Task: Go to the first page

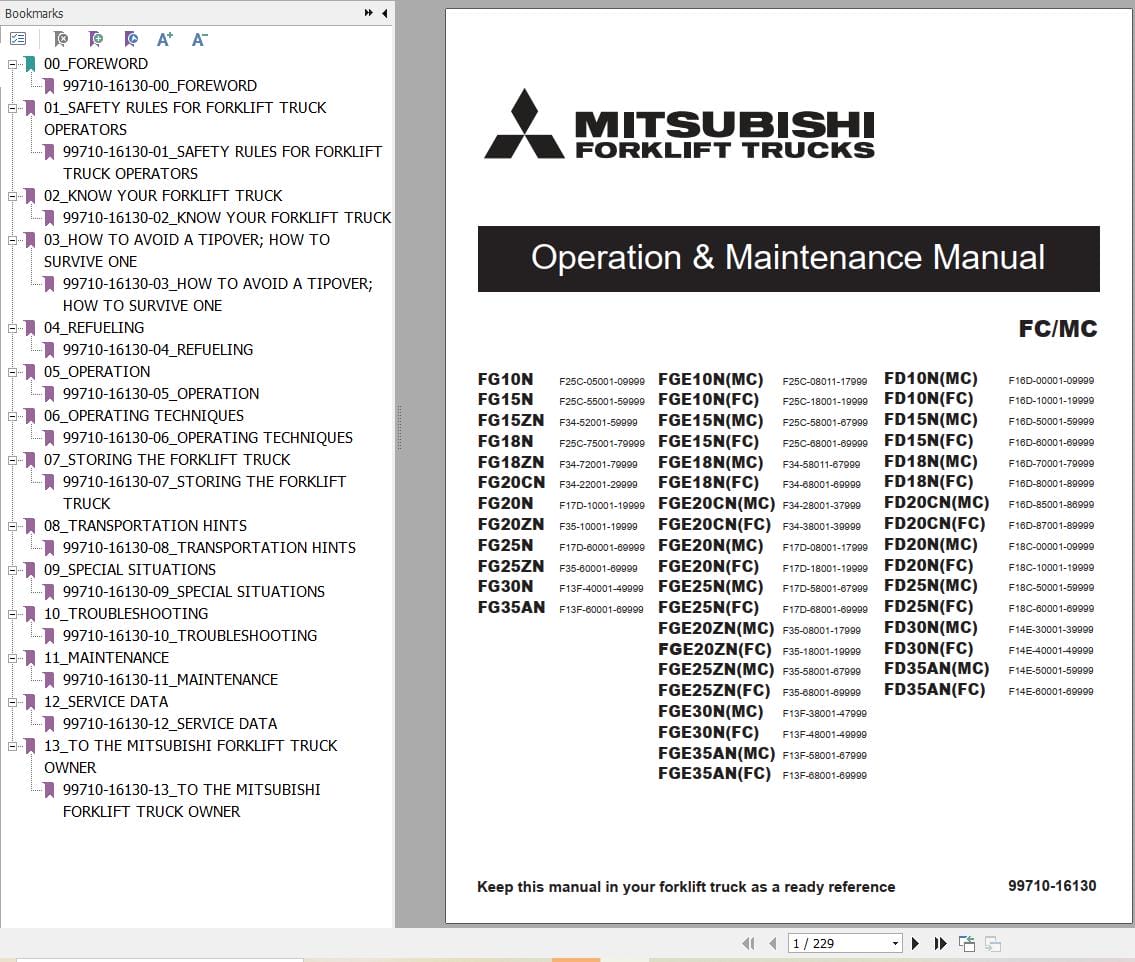Action: click(x=748, y=943)
